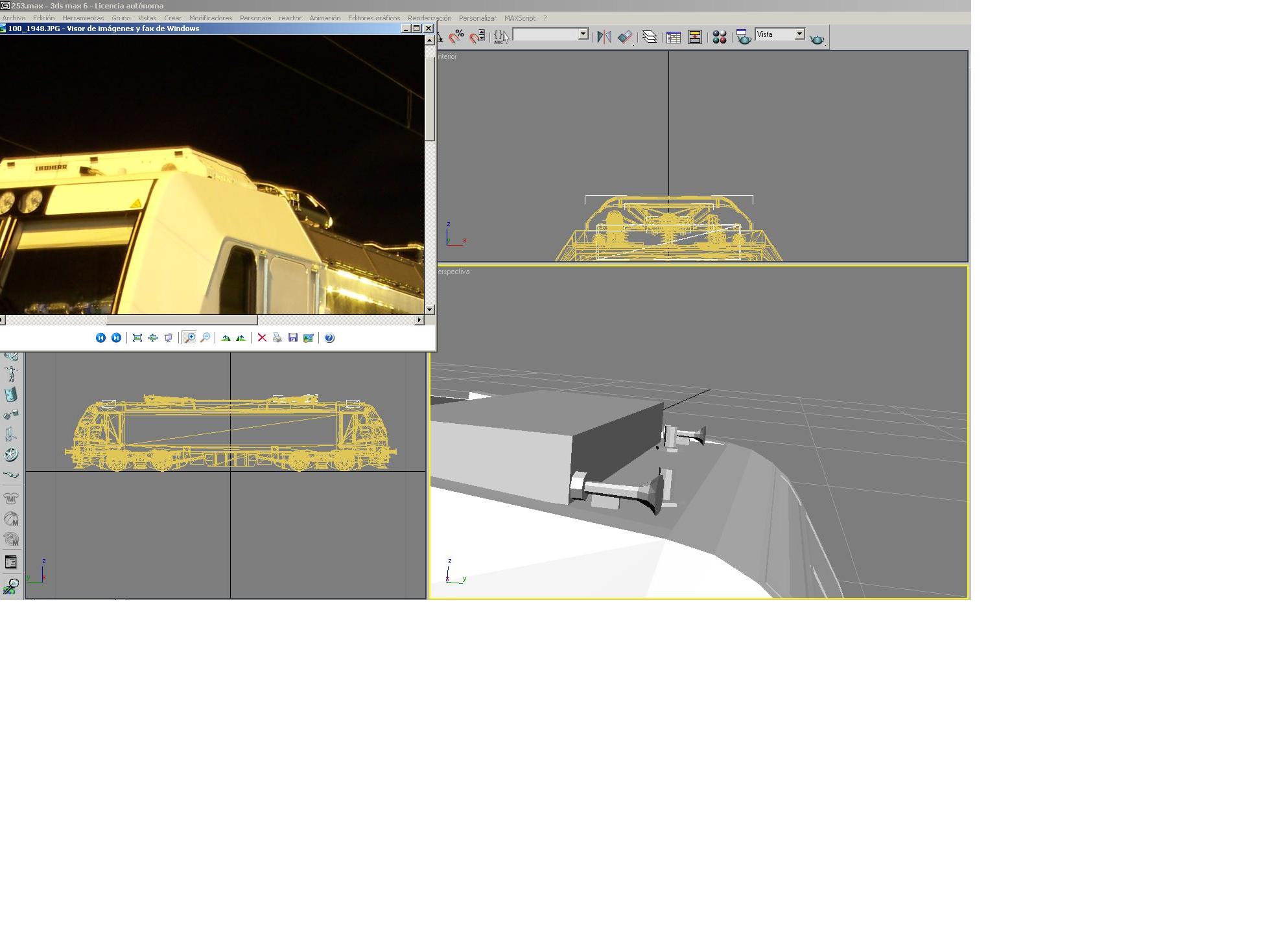The width and height of the screenshot is (1270, 952).
Task: Toggle zoom-in mode in image viewer
Action: [189, 338]
